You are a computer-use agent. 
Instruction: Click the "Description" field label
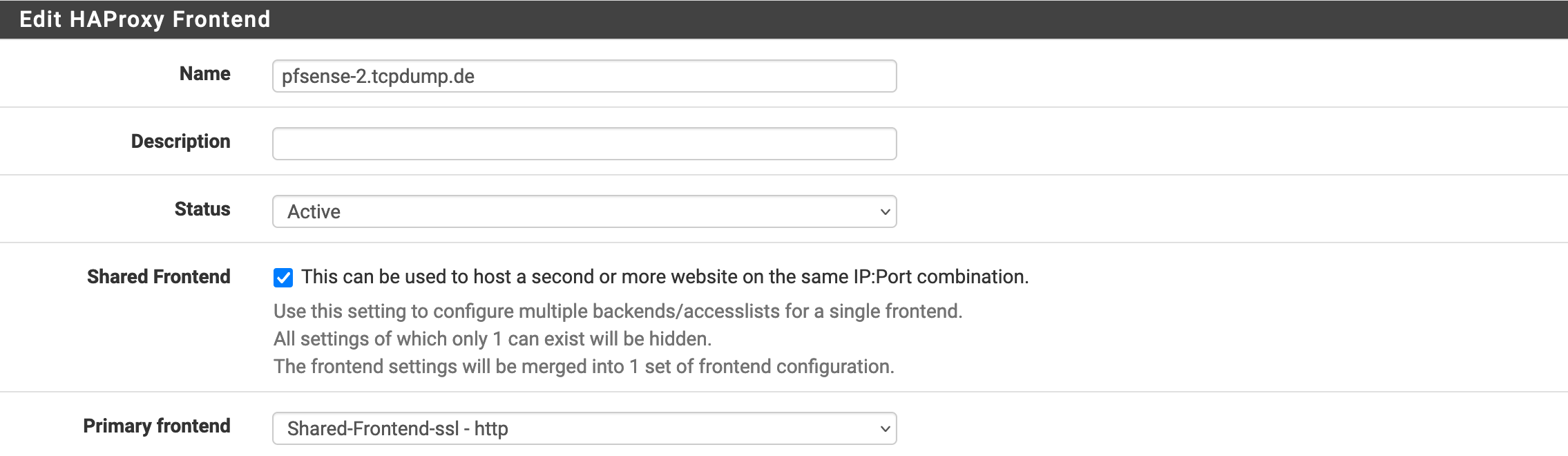tap(180, 142)
